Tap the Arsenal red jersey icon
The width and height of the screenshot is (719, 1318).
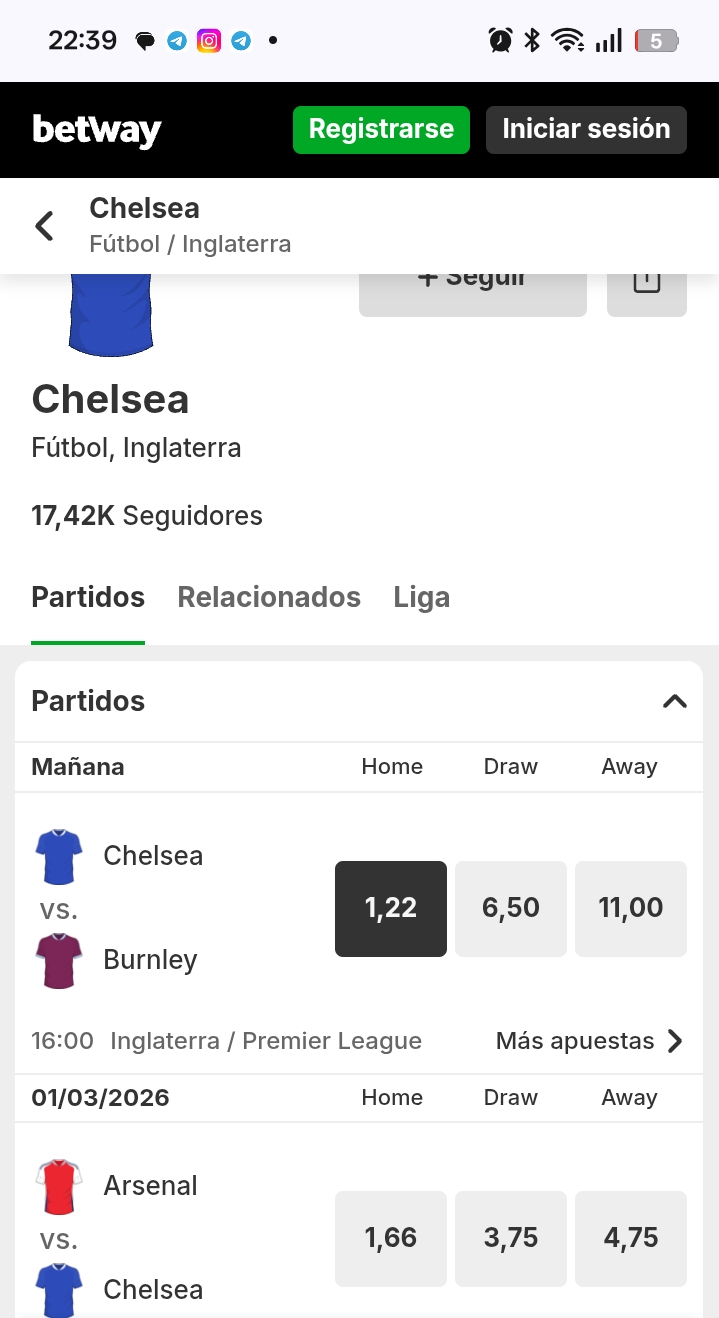tap(59, 1186)
